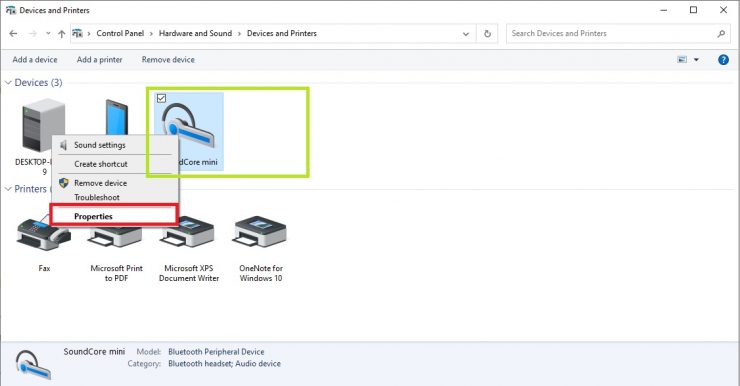Click the SoundCore mini name in details pane
Screen dimensions: 740x386
tap(94, 352)
